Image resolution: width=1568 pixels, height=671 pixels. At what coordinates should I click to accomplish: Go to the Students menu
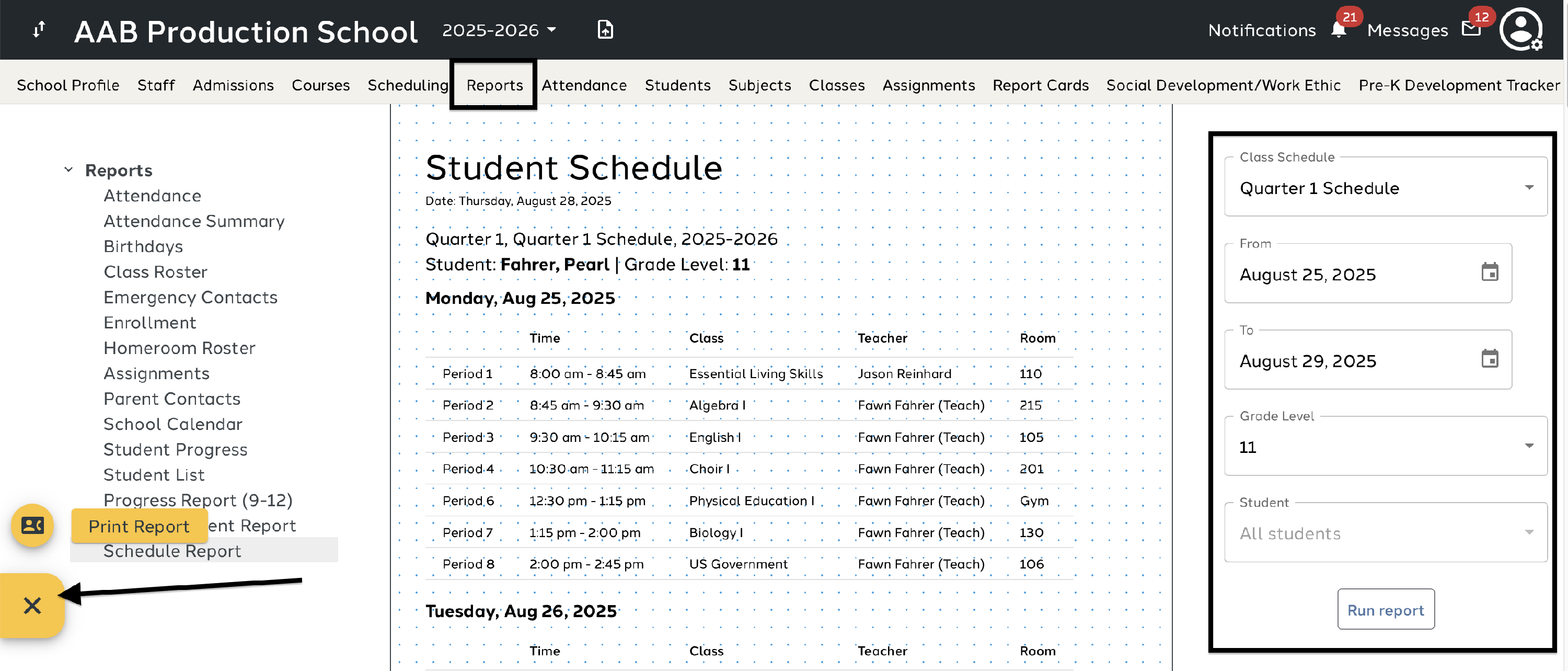(677, 85)
